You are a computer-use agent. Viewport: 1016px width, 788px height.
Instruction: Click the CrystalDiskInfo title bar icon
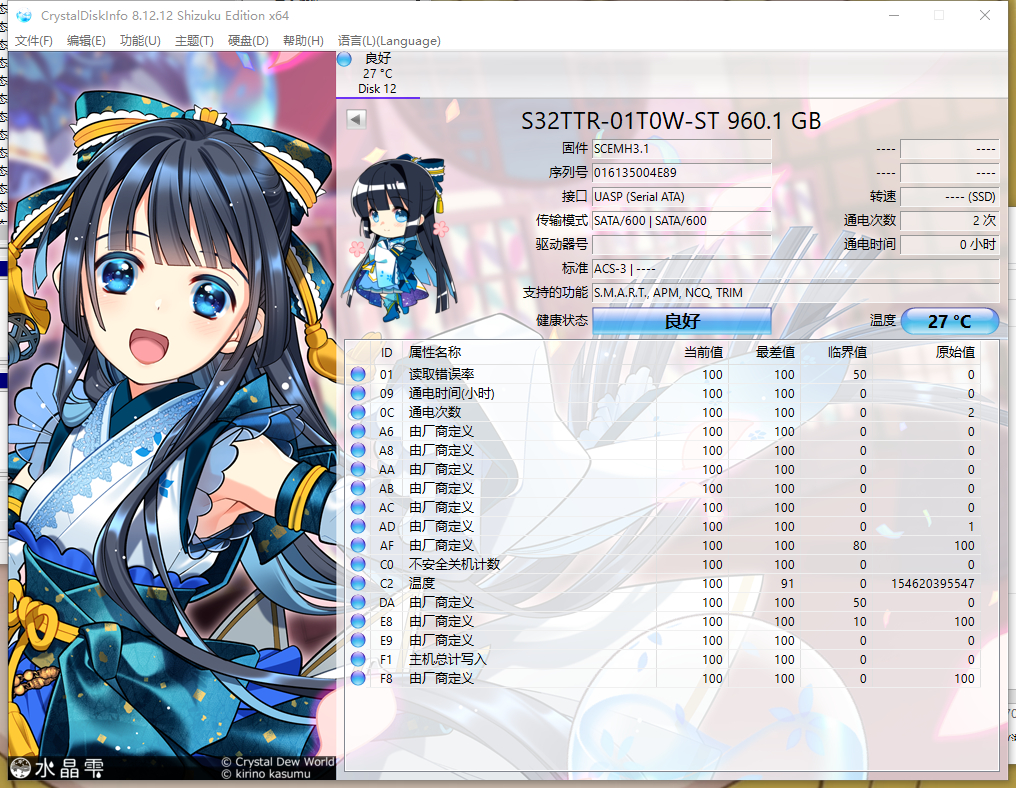tap(24, 16)
